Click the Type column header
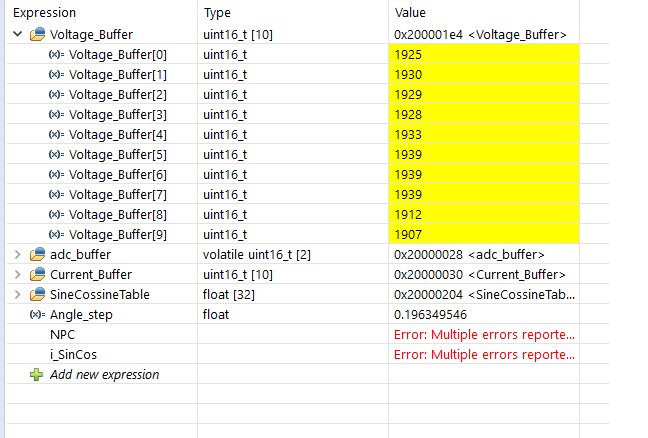This screenshot has height=438, width=648. coord(217,13)
